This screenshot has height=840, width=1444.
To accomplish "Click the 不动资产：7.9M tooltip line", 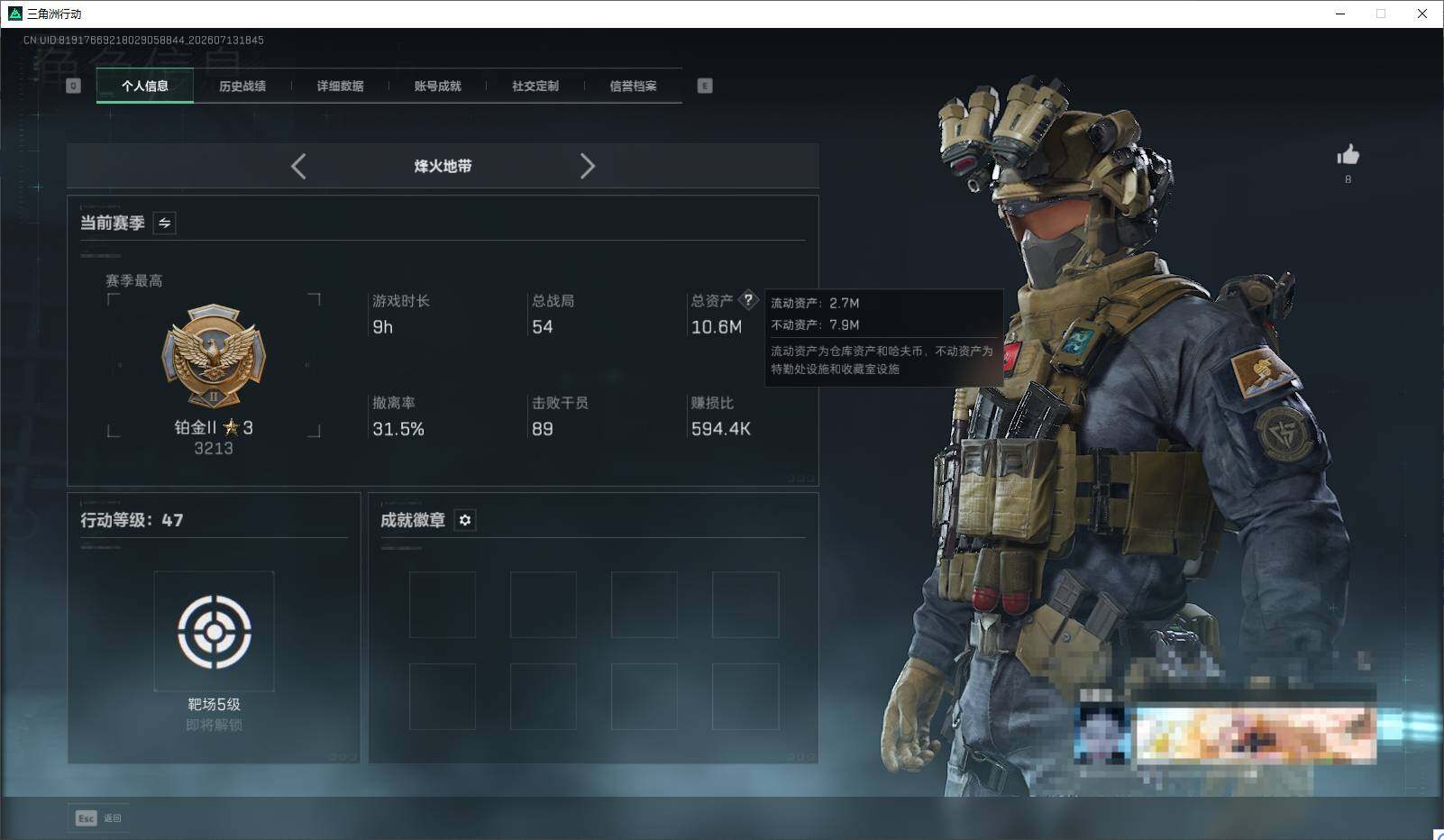I will [x=815, y=324].
